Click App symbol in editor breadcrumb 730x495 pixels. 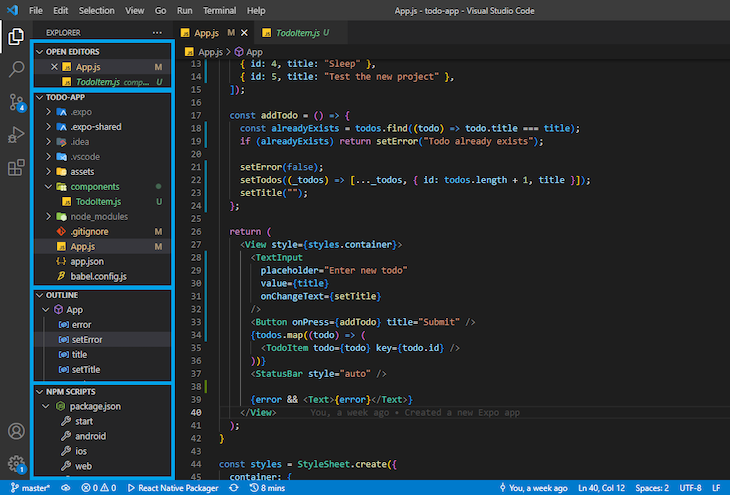(x=249, y=52)
